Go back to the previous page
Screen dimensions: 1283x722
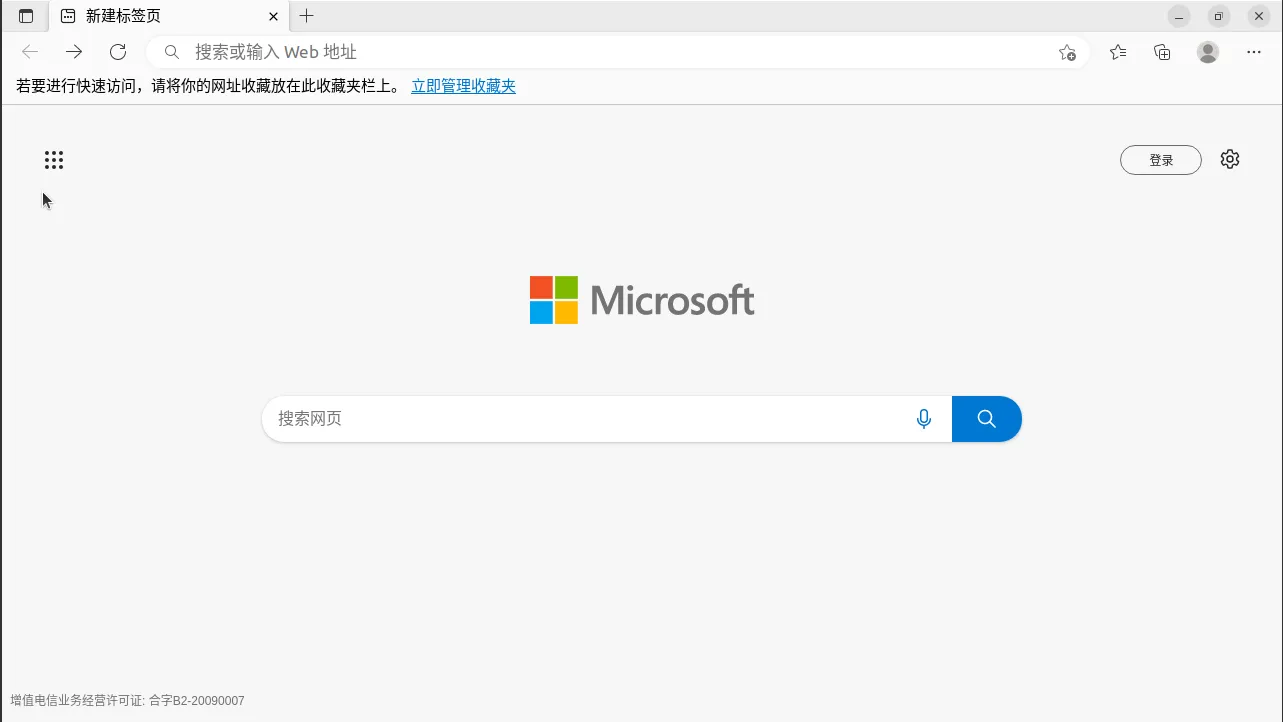point(30,52)
